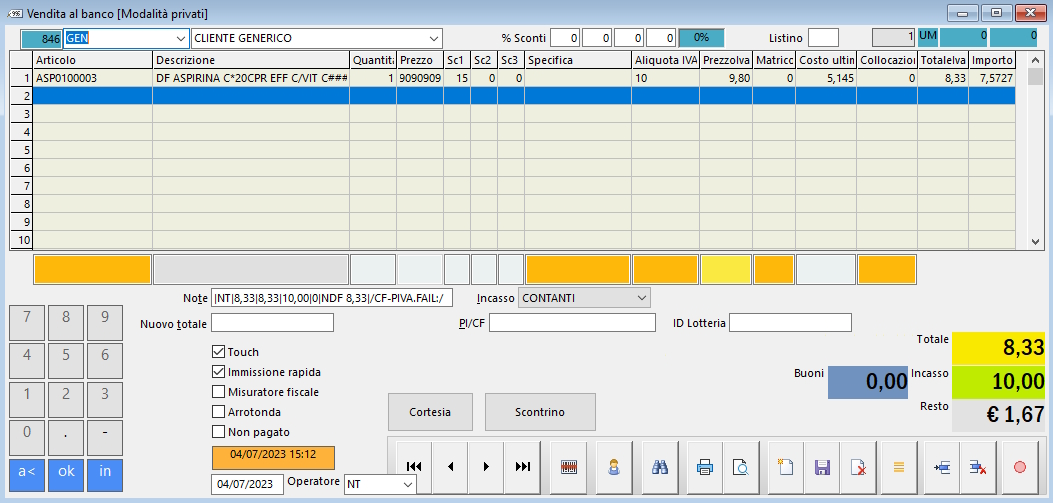Click the Articolo column header
1053x503 pixels.
[x=93, y=60]
